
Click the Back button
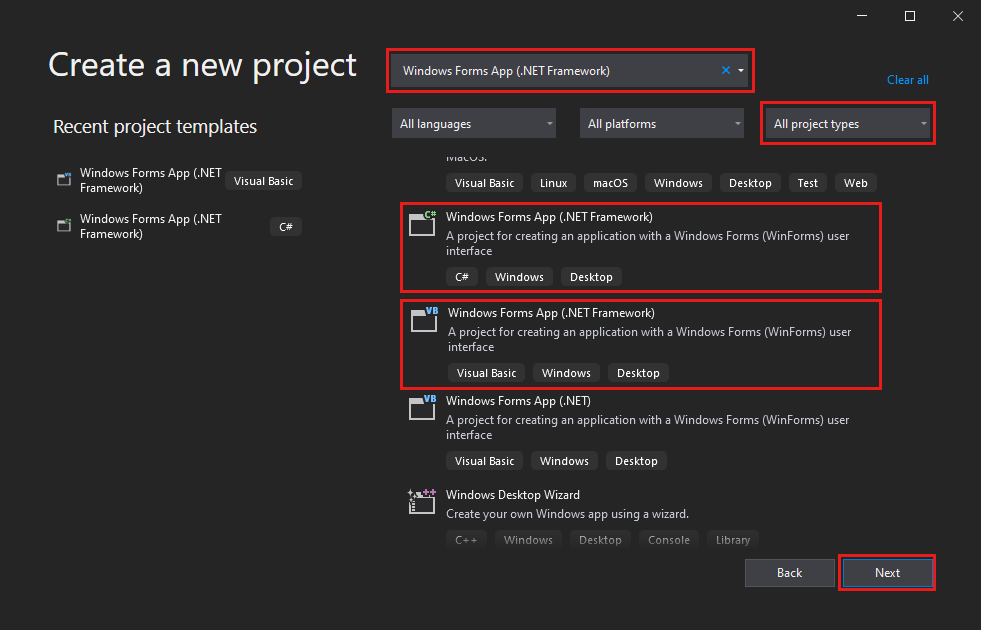tap(789, 572)
